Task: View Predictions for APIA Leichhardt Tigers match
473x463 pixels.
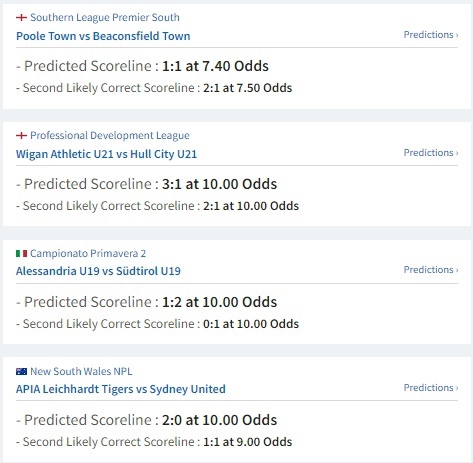Action: pos(431,388)
